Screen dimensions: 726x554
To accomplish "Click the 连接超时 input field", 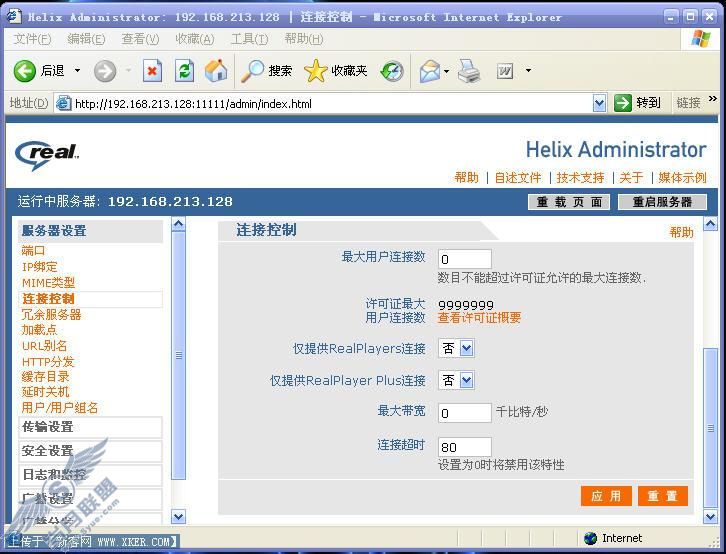I will click(464, 447).
